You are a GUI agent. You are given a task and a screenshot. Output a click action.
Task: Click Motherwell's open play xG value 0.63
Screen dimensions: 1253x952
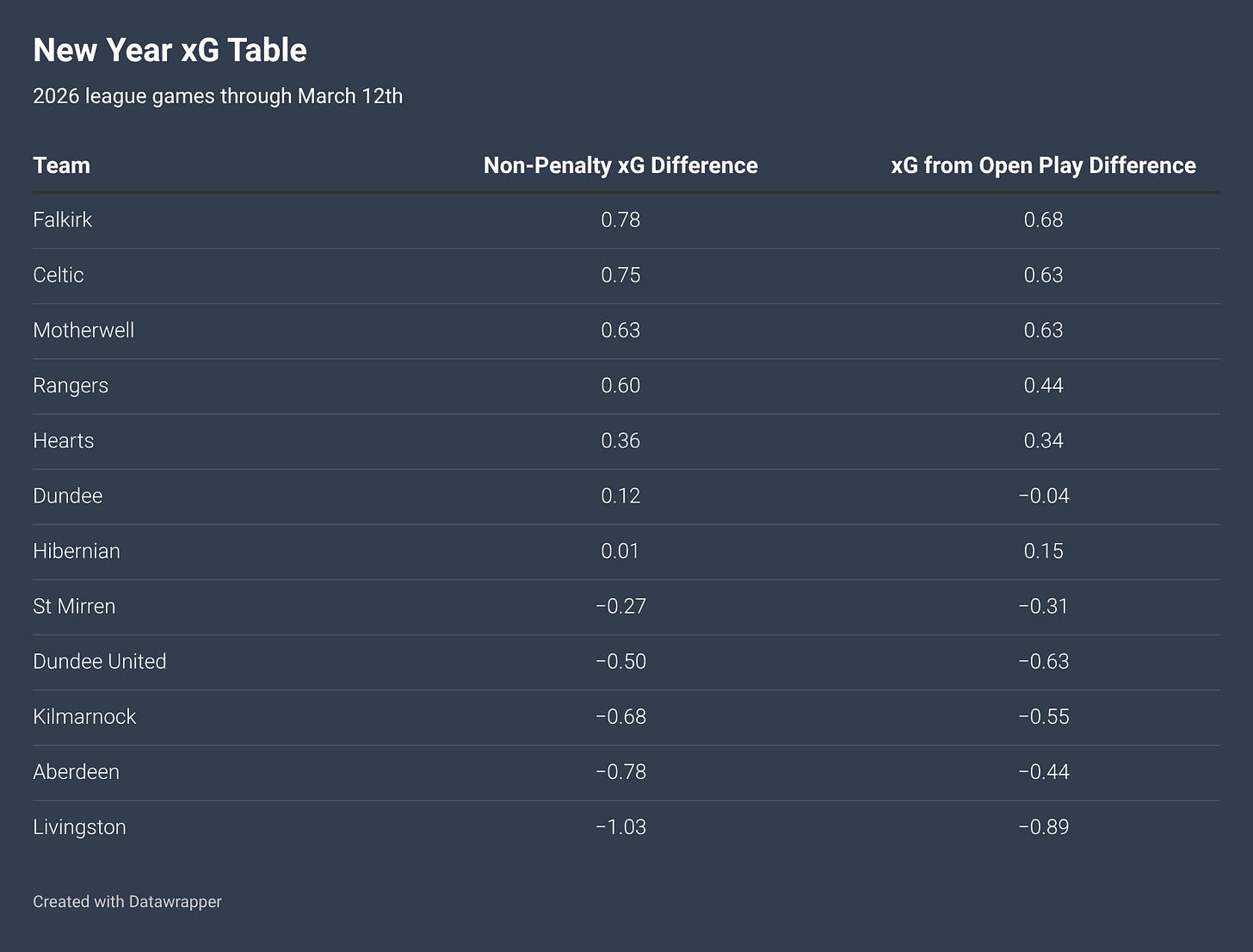(x=1043, y=330)
